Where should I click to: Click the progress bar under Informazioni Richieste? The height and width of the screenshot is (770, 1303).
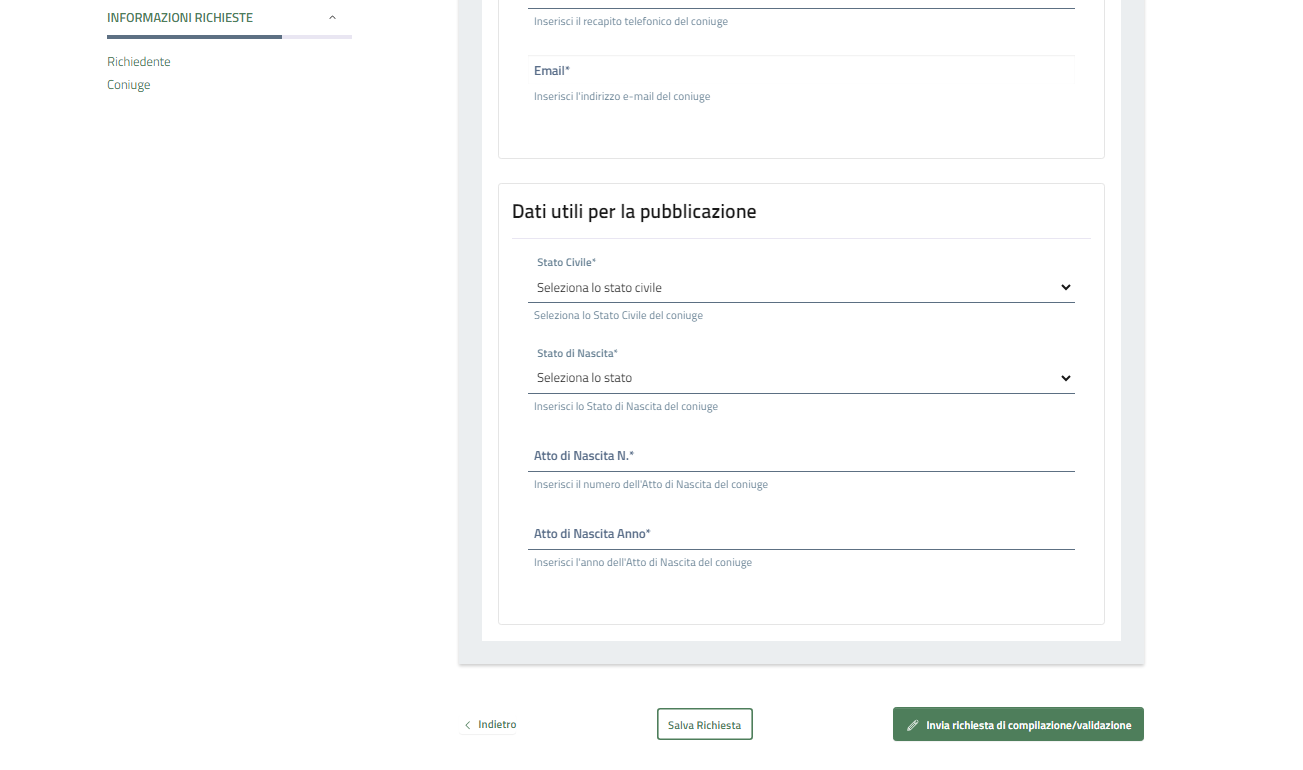click(229, 37)
